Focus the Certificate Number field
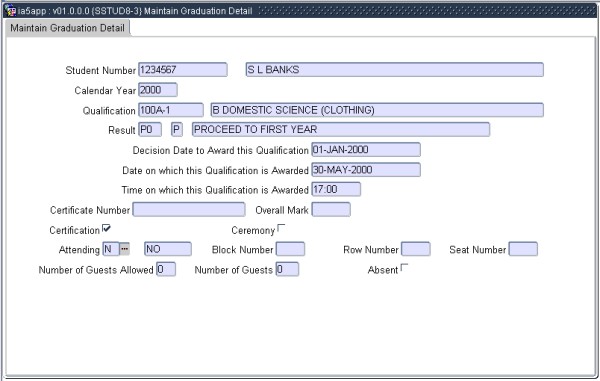The image size is (600, 381). (189, 210)
